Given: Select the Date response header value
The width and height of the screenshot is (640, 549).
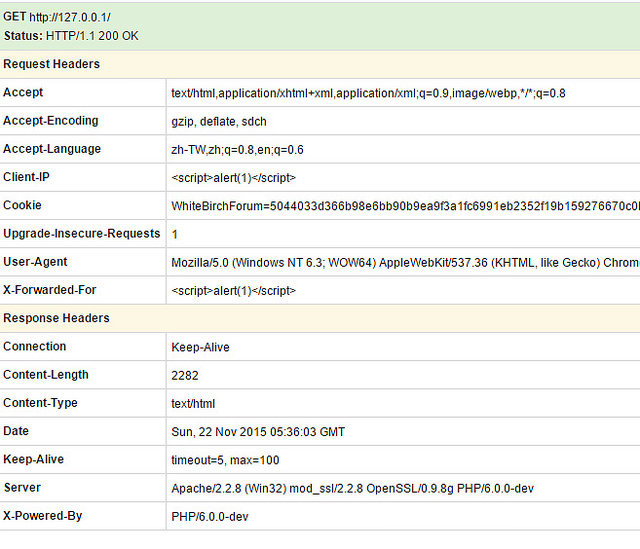Looking at the screenshot, I should (x=258, y=431).
